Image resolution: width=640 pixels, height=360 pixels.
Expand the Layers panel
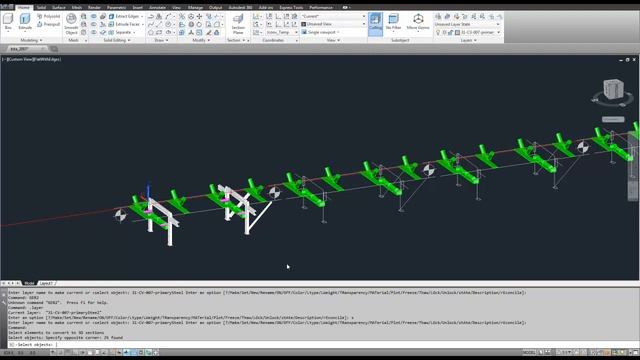click(x=469, y=40)
